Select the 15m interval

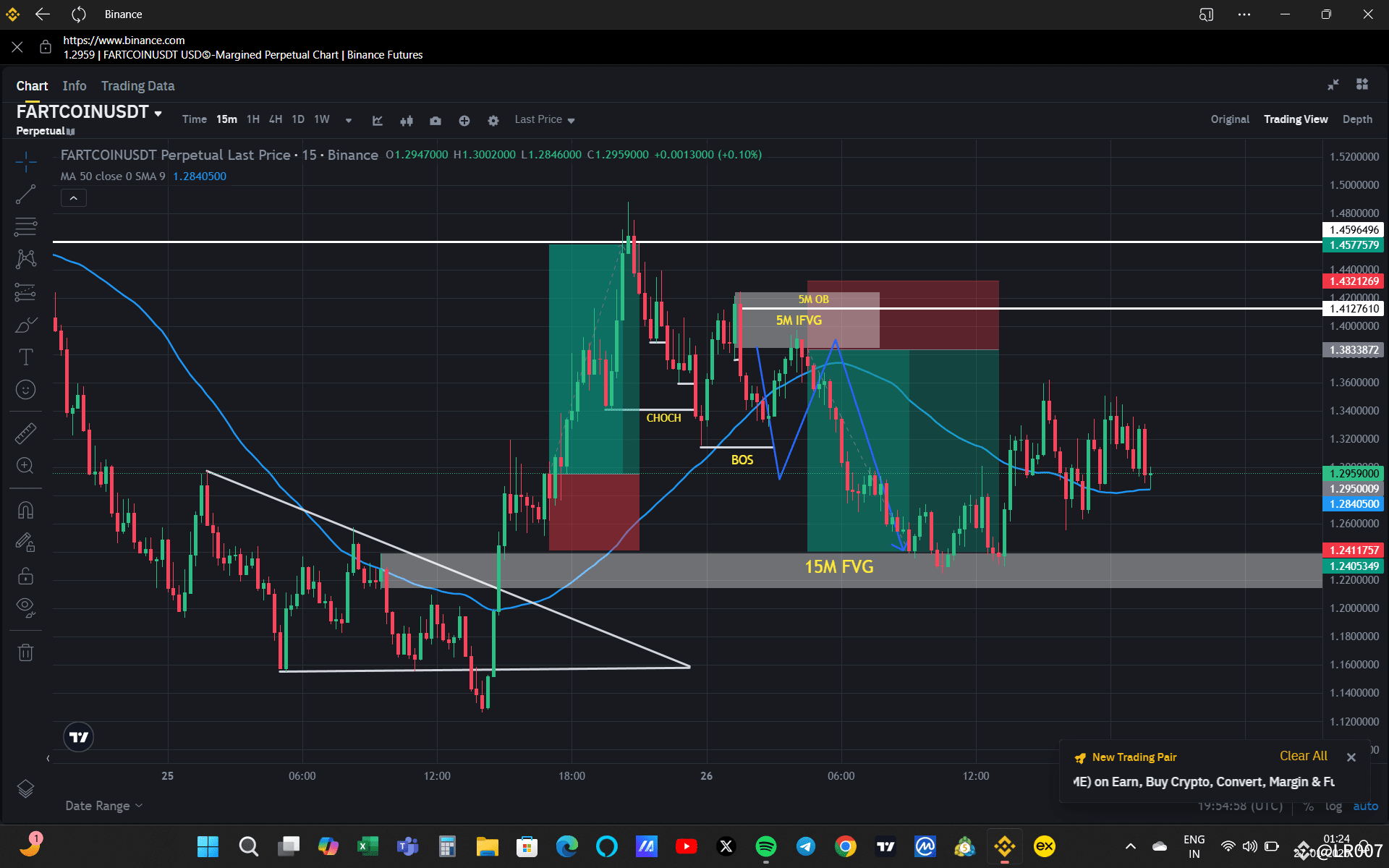click(226, 119)
